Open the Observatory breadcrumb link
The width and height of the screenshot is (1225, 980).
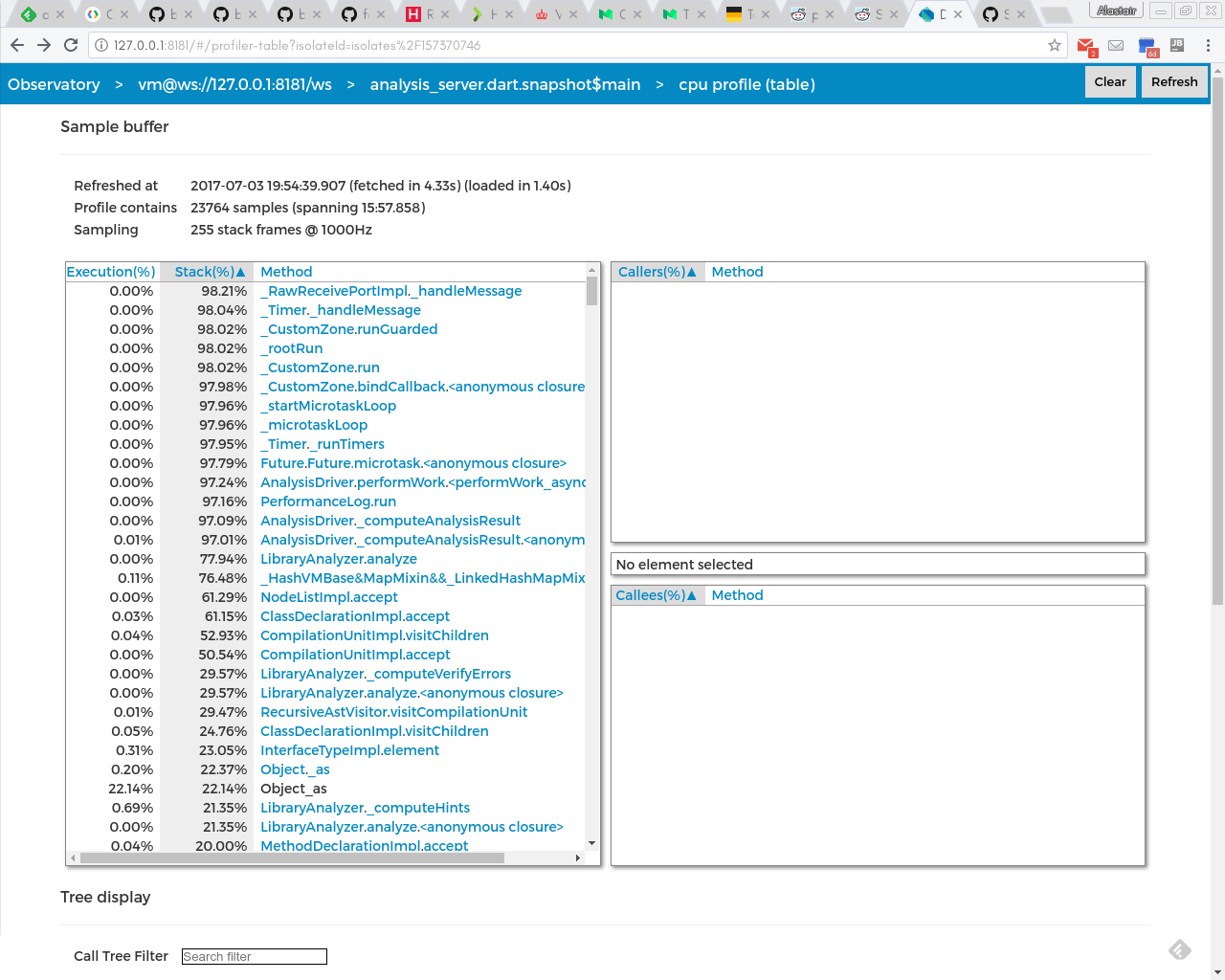point(54,84)
